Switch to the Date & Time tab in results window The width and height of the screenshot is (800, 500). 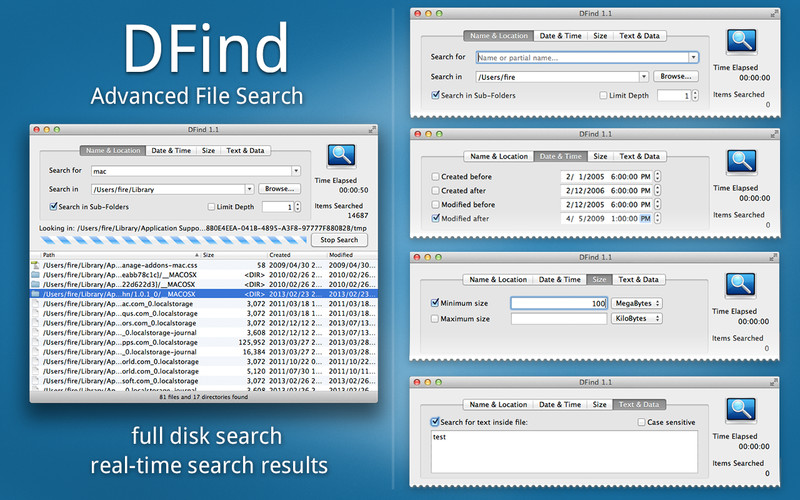171,151
